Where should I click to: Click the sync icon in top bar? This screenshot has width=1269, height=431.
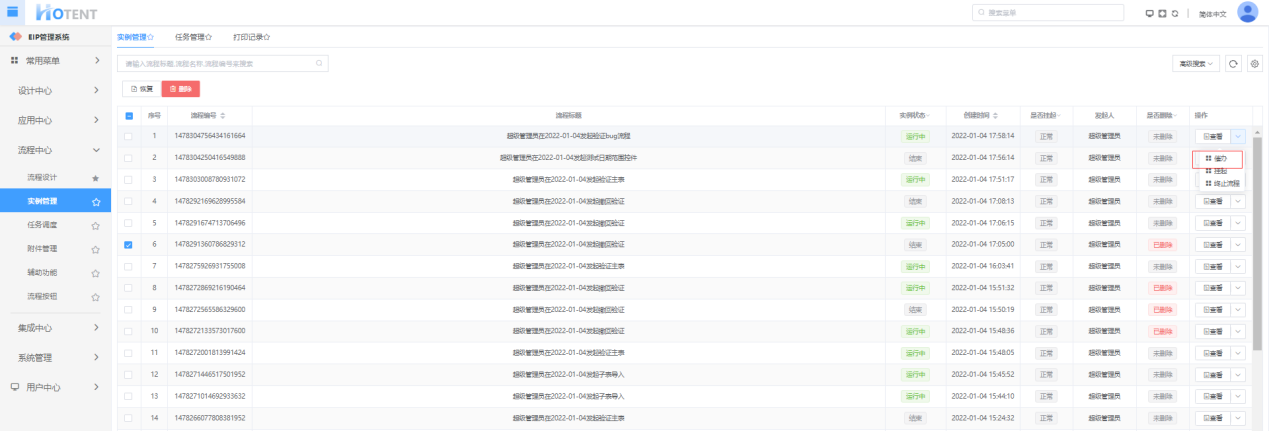1175,13
